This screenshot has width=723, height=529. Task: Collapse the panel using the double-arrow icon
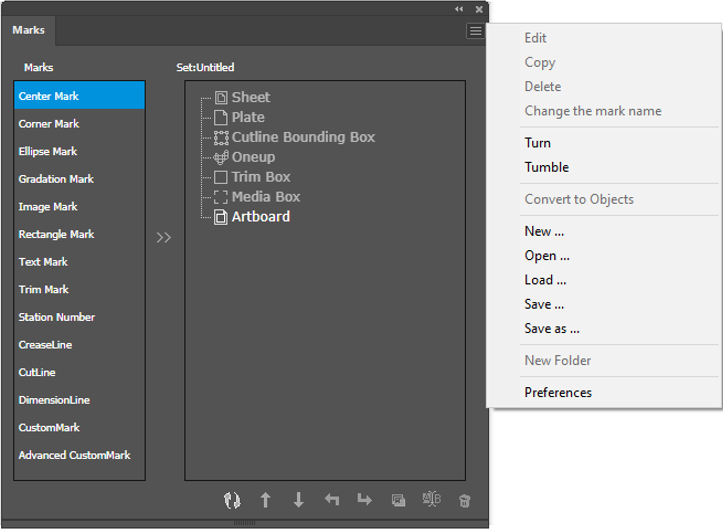click(459, 9)
